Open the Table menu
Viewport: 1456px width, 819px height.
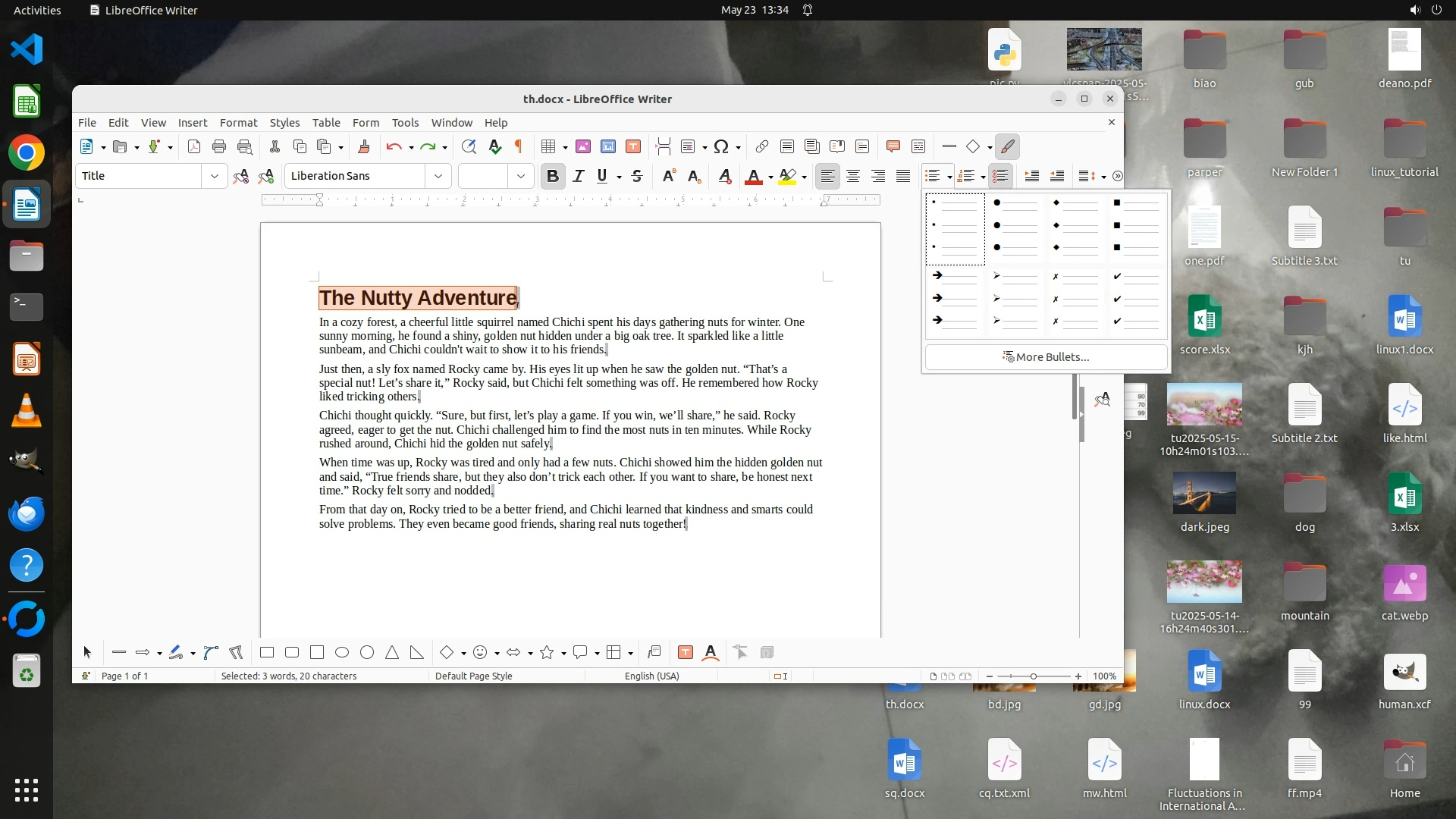326,123
